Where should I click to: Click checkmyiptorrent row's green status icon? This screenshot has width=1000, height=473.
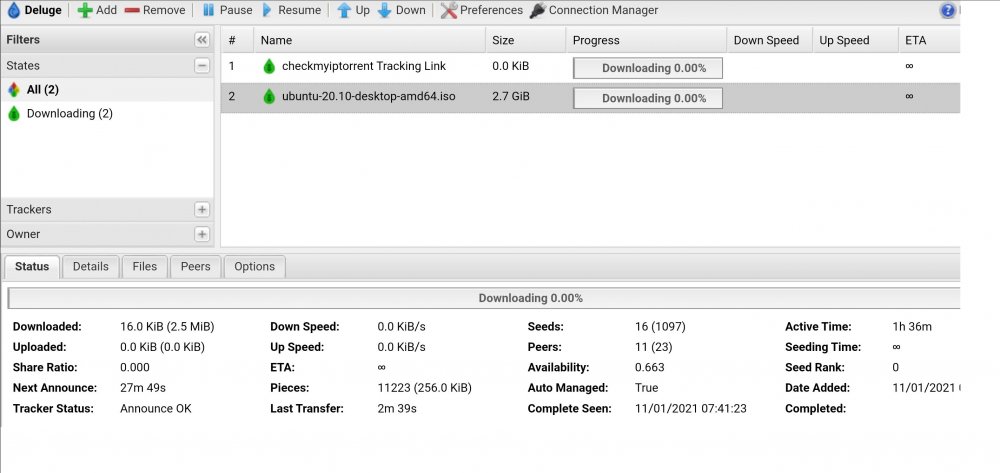click(x=269, y=66)
